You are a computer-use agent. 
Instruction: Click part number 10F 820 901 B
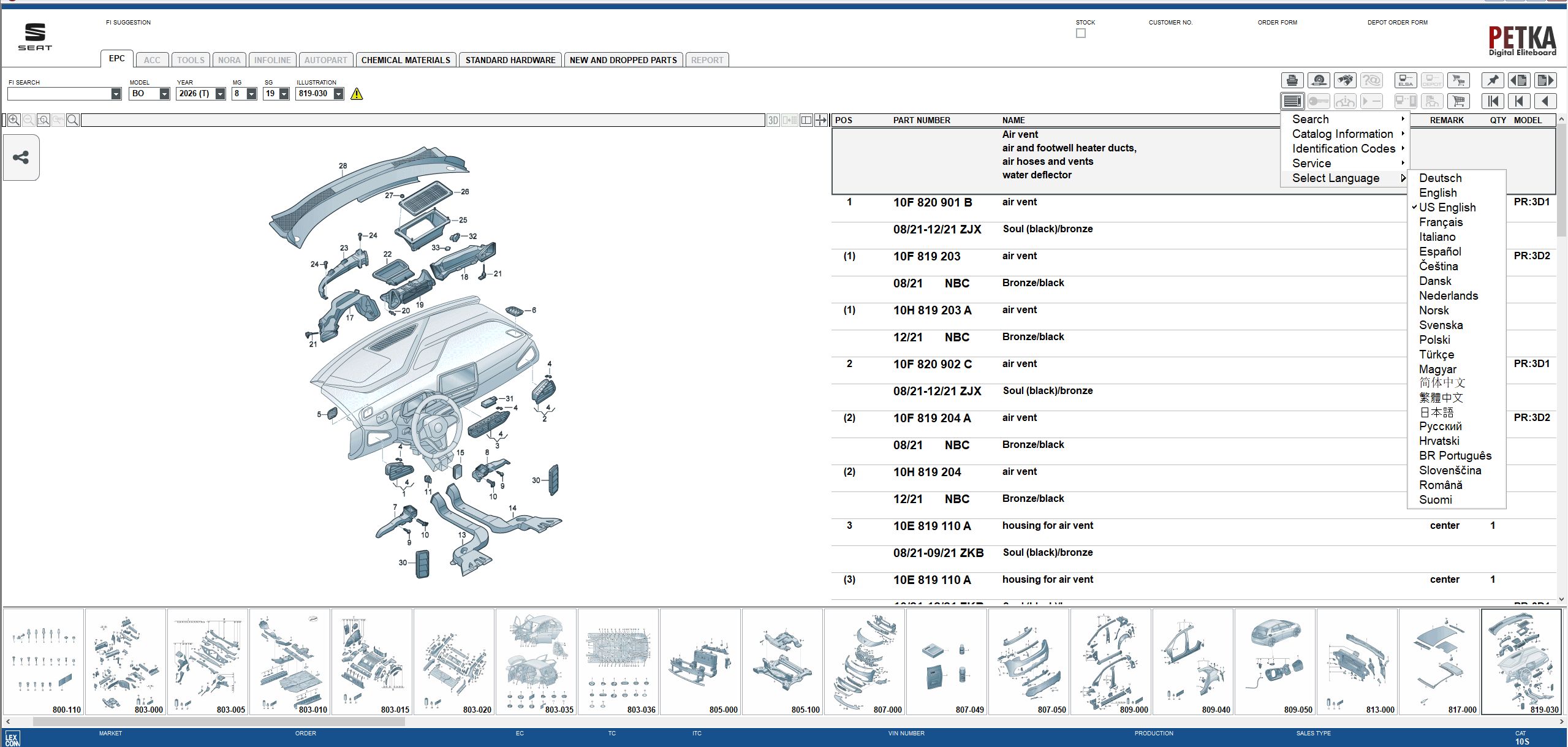pos(933,202)
